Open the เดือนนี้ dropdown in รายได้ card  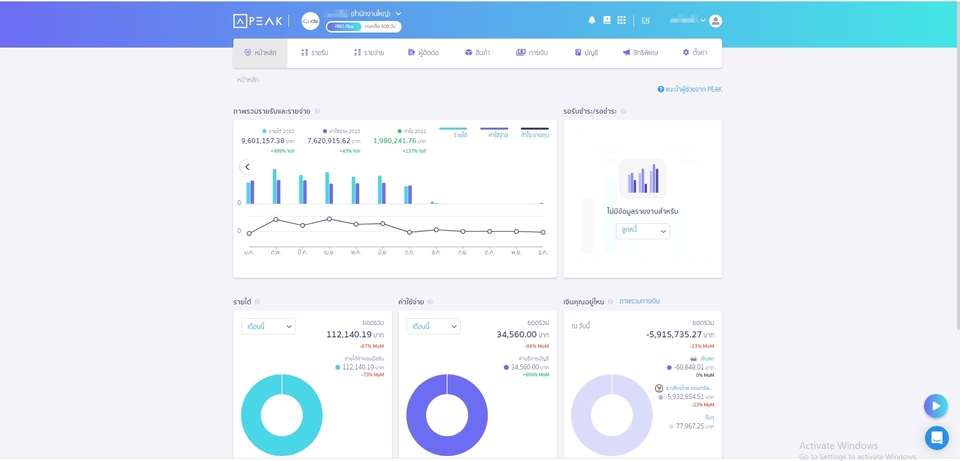[268, 326]
